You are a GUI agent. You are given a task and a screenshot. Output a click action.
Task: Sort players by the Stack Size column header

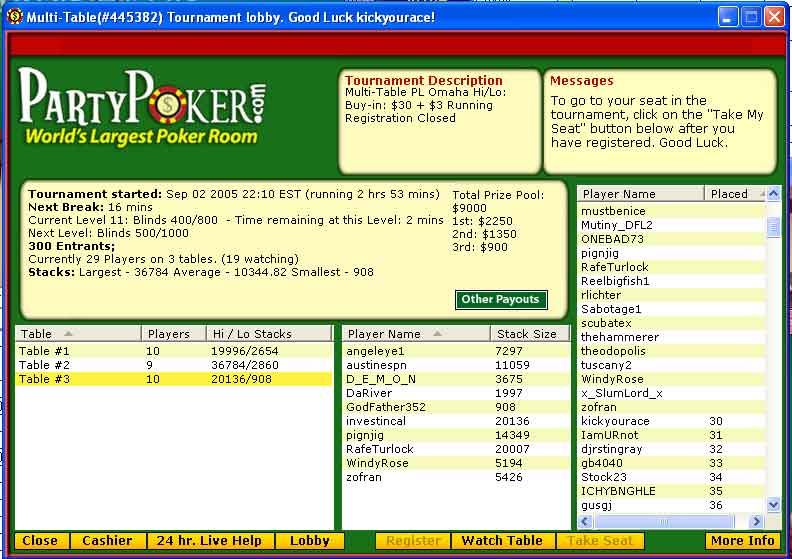[x=529, y=334]
